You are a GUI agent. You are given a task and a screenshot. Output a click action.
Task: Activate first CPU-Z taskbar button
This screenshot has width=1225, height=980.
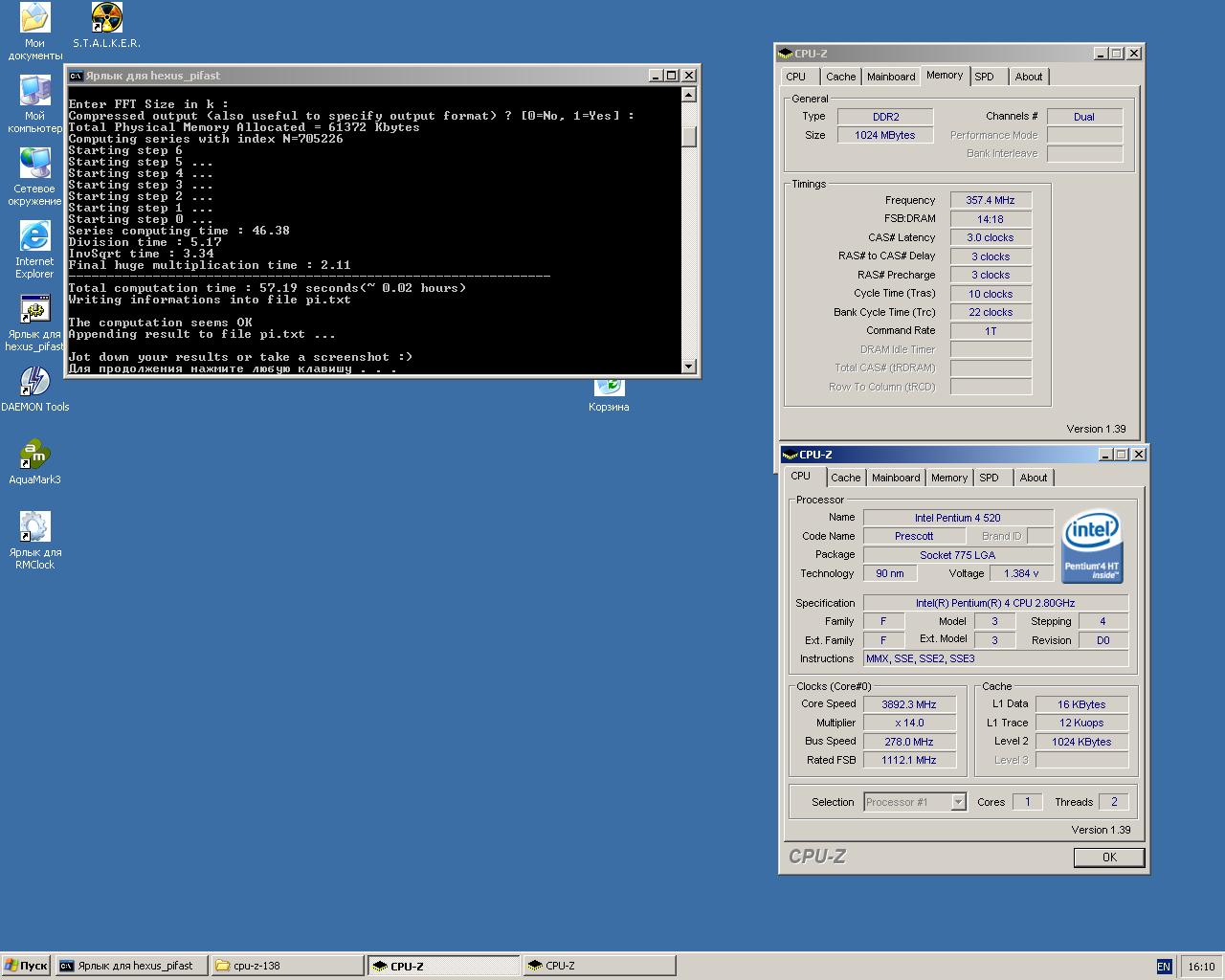(444, 966)
